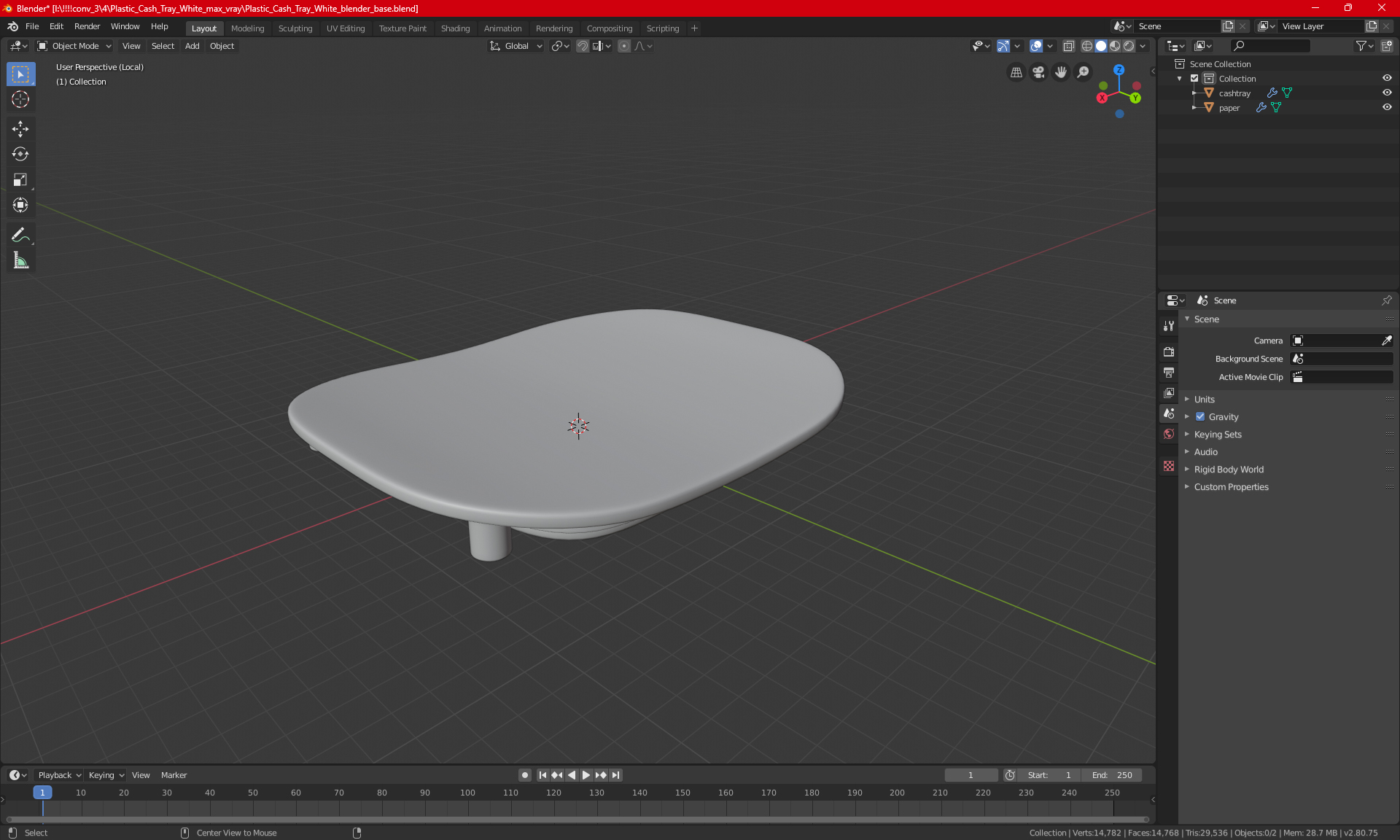Hide the cashtray object in outliner
1400x840 pixels.
1387,93
